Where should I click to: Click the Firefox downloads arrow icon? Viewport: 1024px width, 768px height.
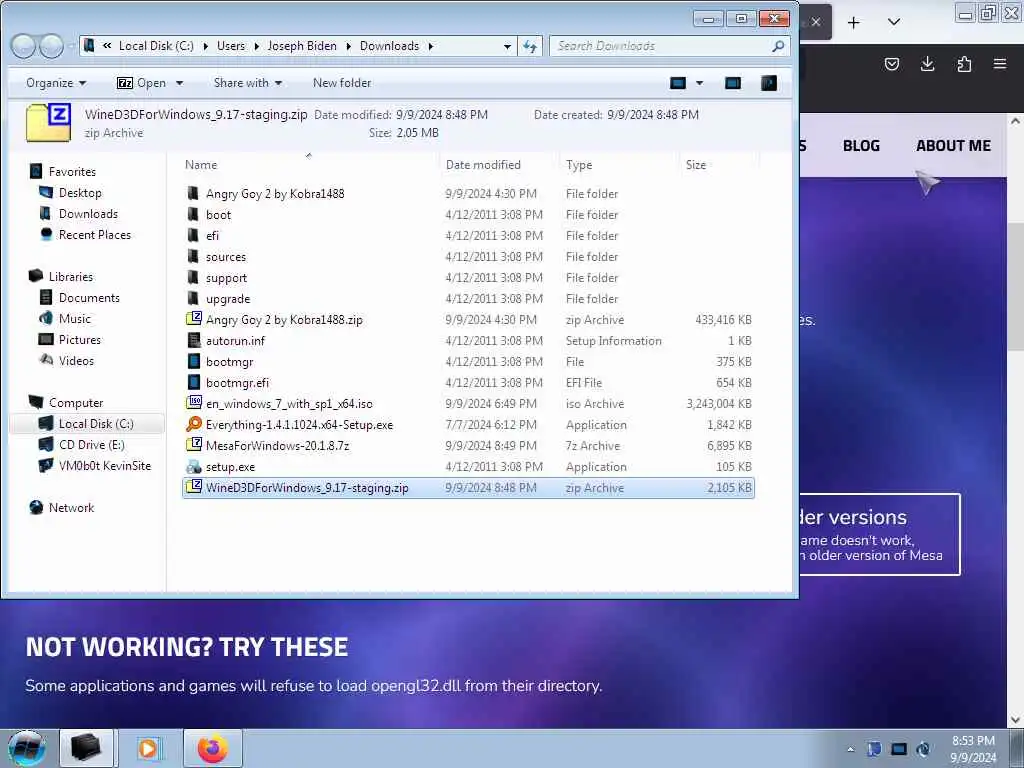pos(927,64)
